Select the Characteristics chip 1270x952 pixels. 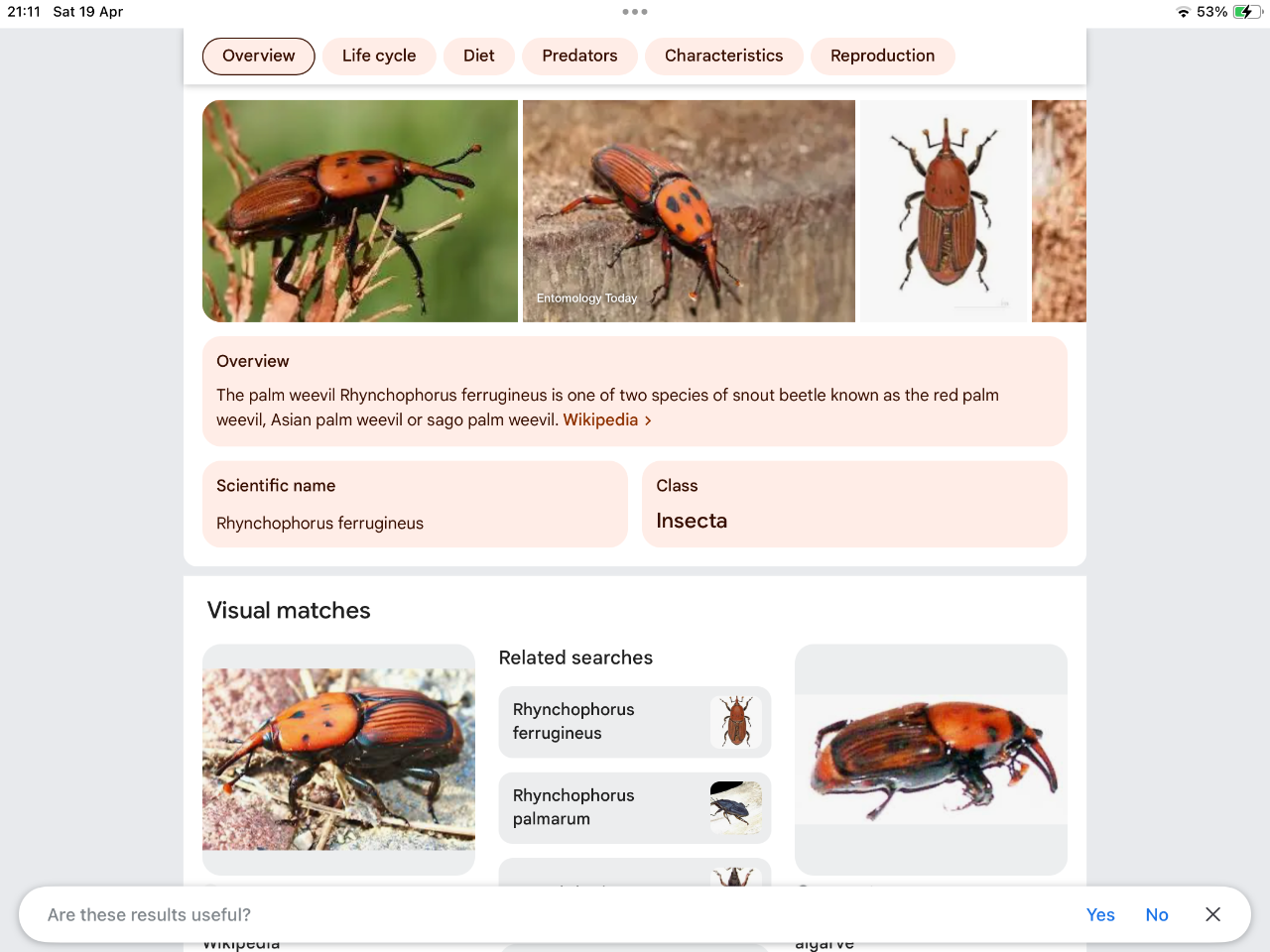(x=723, y=56)
